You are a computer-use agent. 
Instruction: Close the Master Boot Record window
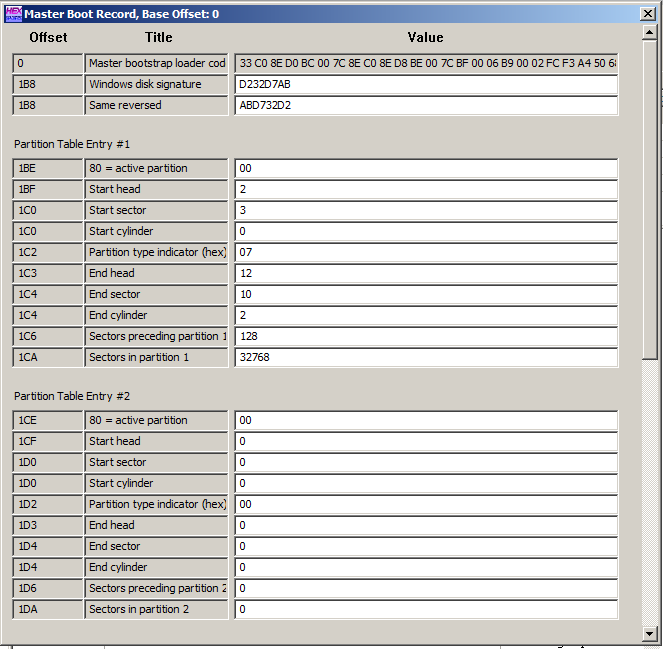[649, 14]
